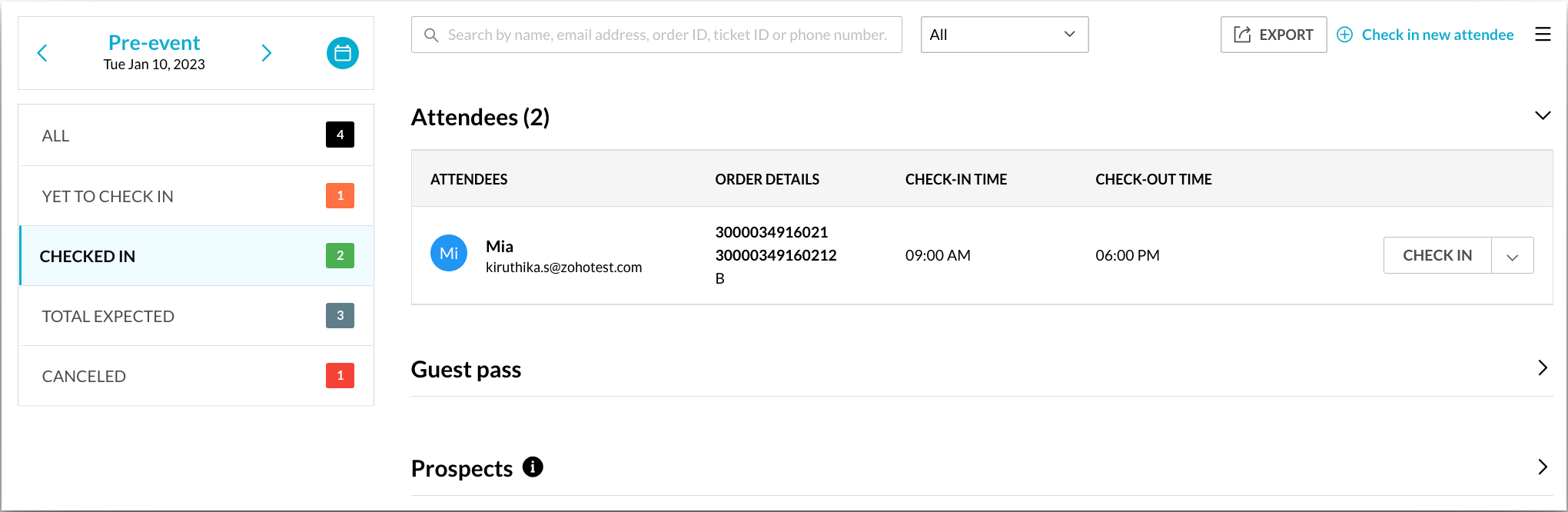Open the calendar date picker icon
Image resolution: width=1568 pixels, height=512 pixels.
(x=343, y=53)
